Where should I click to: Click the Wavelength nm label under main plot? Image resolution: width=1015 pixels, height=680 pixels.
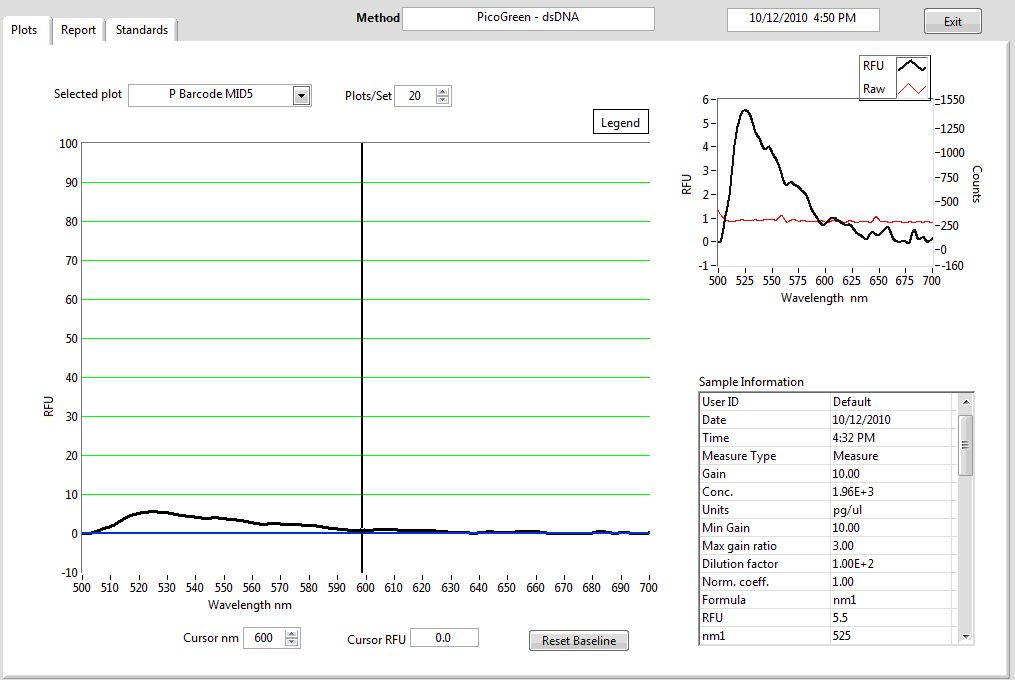click(250, 605)
